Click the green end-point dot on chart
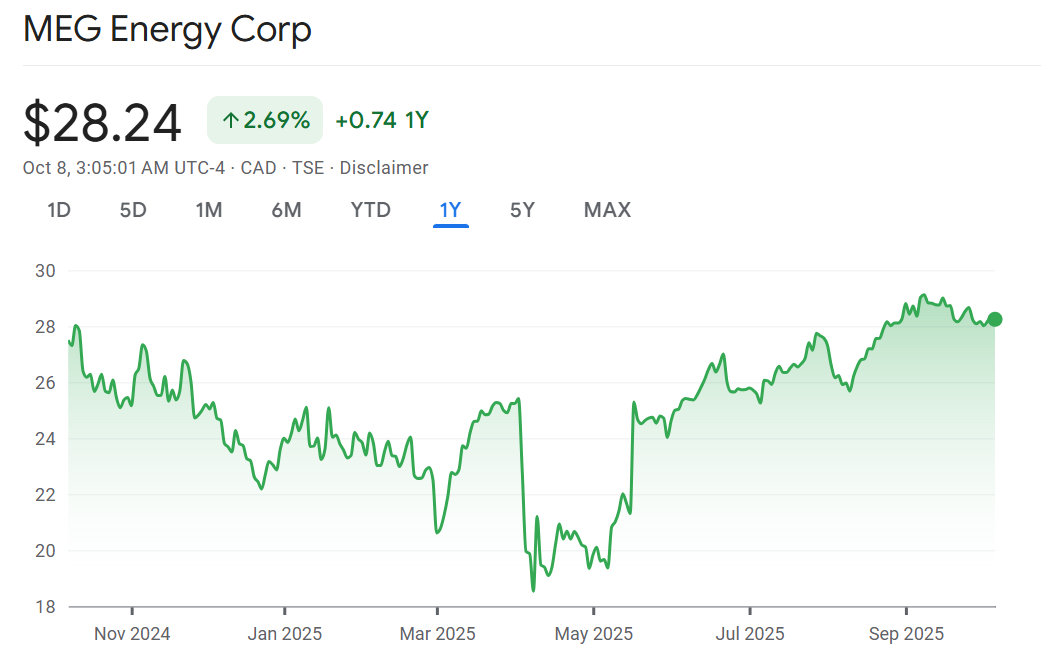This screenshot has width=1041, height=658. coord(994,319)
